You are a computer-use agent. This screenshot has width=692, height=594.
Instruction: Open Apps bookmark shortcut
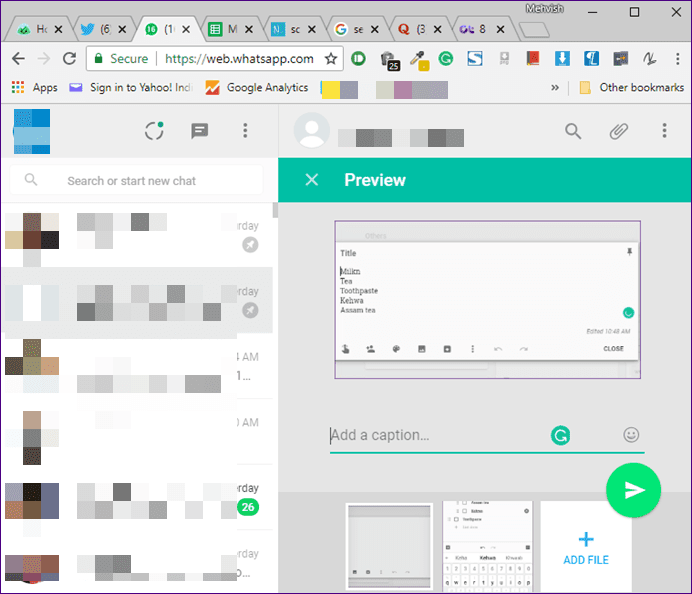(x=34, y=87)
